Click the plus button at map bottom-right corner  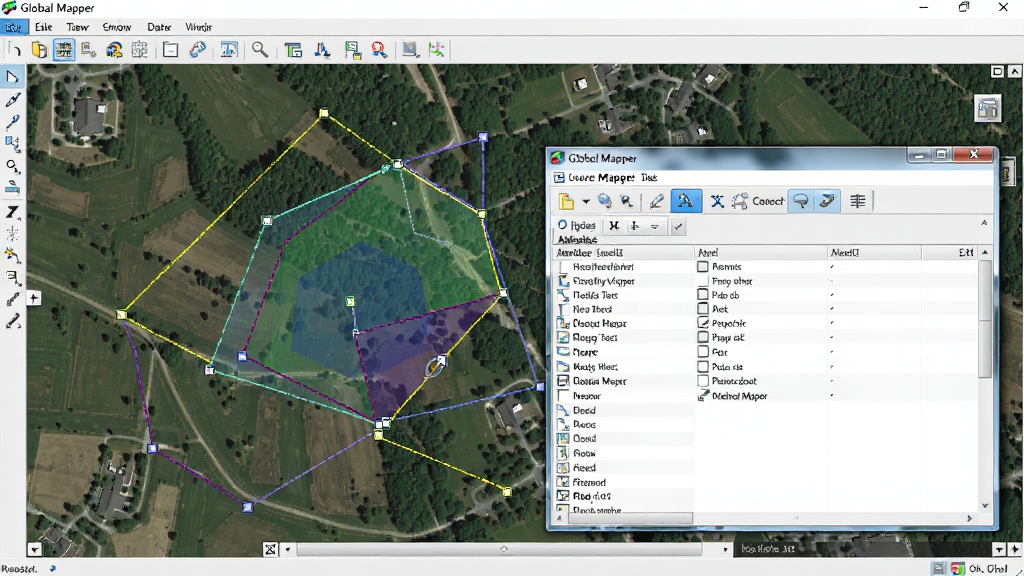1015,550
